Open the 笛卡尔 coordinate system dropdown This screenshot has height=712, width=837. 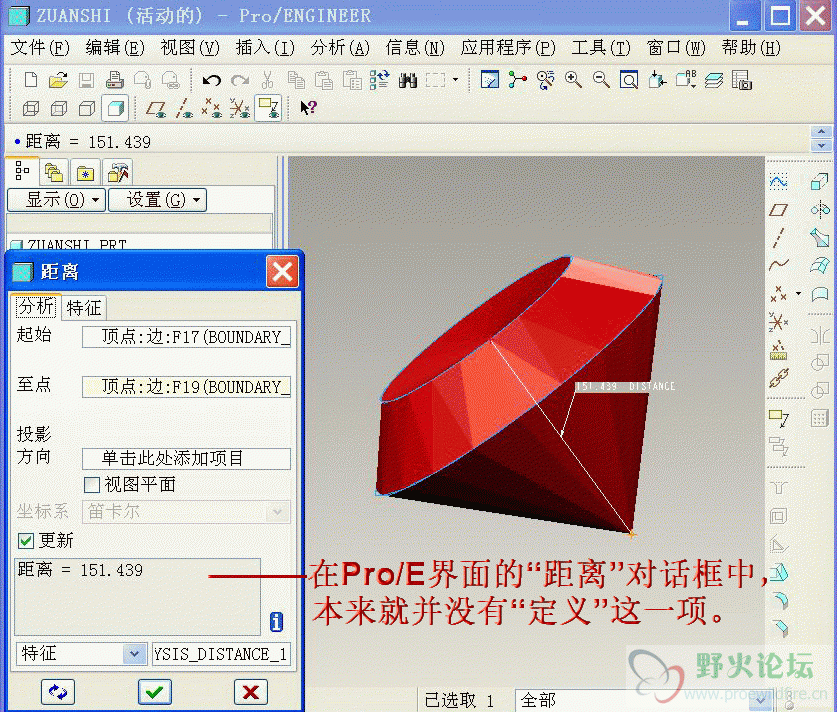(278, 512)
